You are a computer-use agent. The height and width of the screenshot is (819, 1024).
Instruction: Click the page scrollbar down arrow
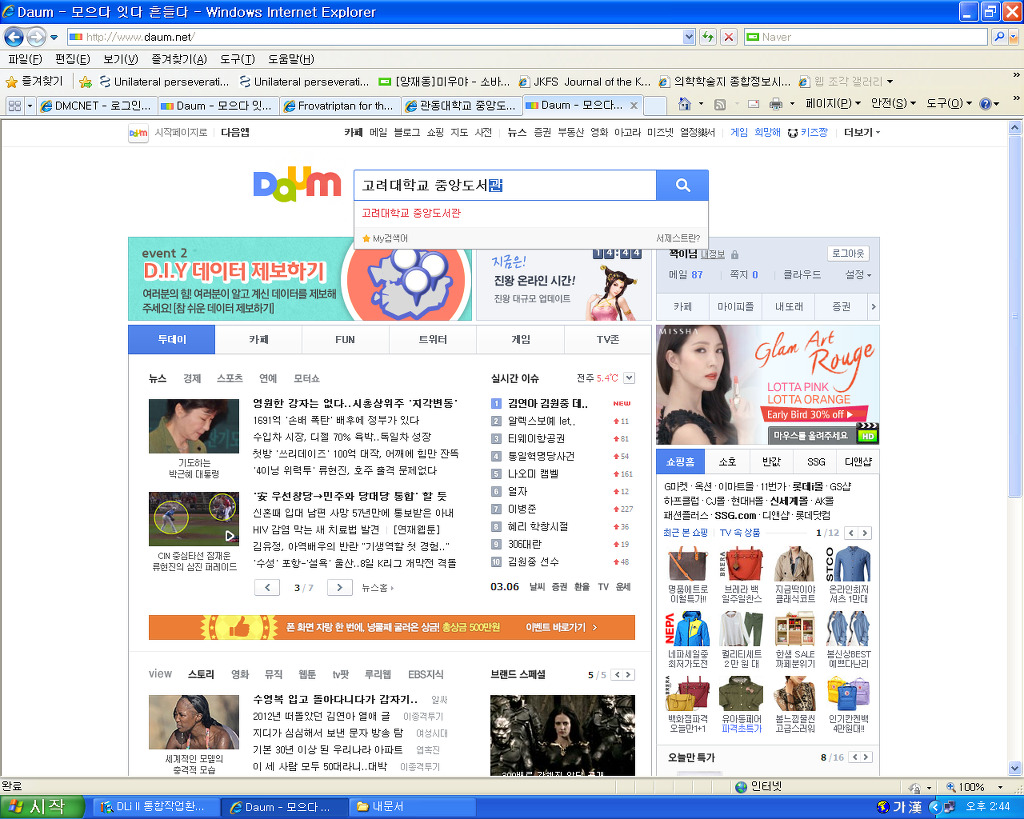click(x=1015, y=768)
